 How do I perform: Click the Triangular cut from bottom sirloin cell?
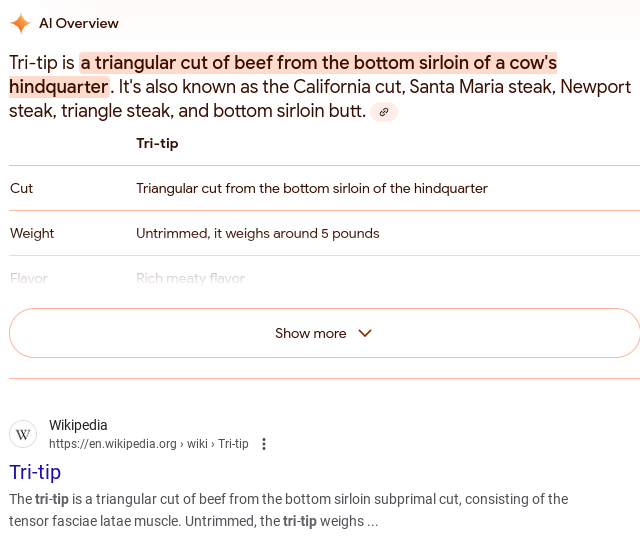312,188
